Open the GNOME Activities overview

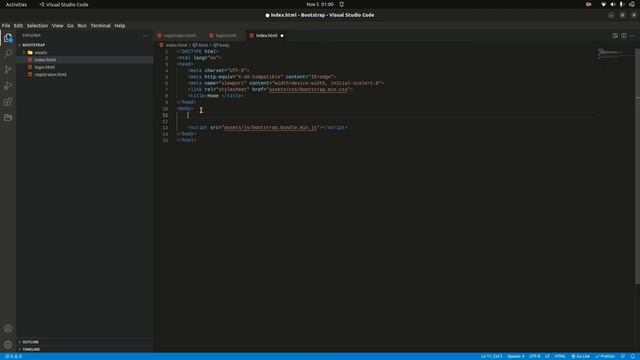16,4
